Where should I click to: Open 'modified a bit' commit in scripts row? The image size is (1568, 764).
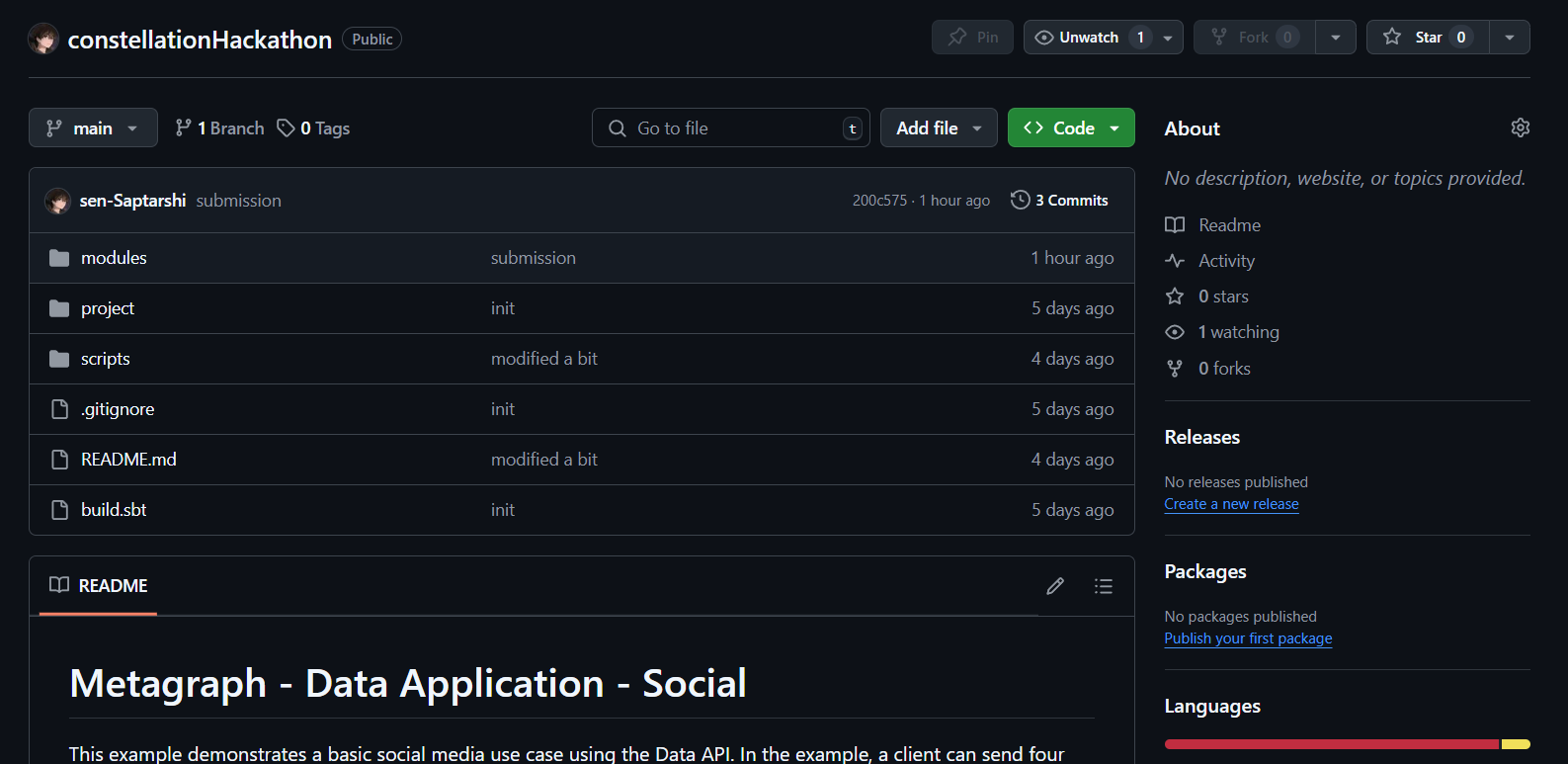[544, 359]
